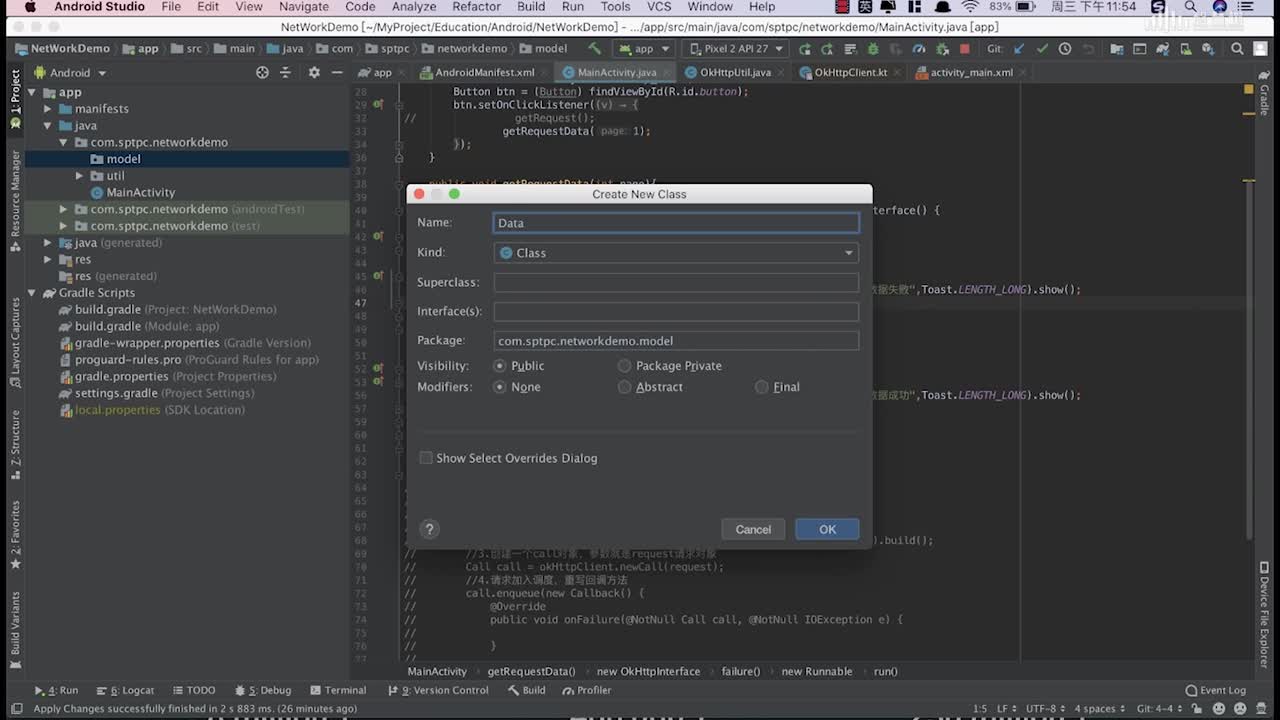Open the Navigate menu
This screenshot has height=720, width=1280.
(x=304, y=7)
